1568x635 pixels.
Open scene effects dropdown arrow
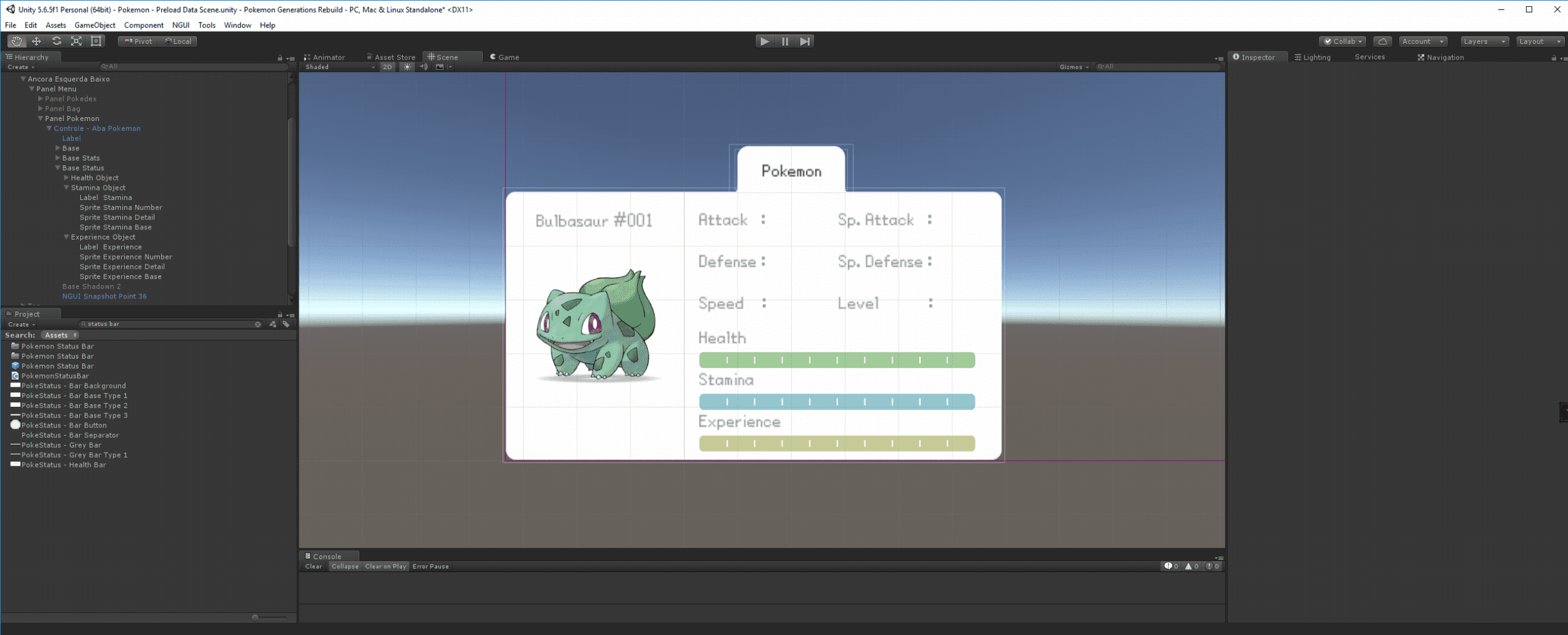(x=450, y=67)
